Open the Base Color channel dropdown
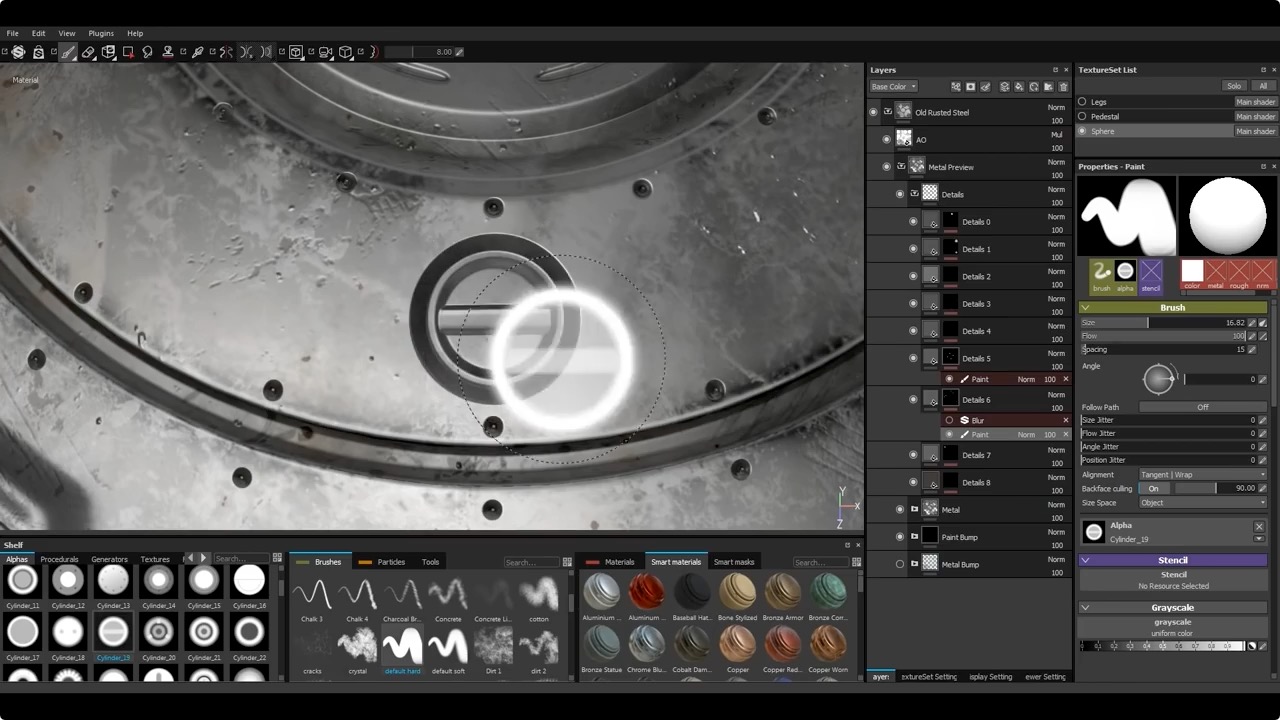This screenshot has width=1280, height=720. coord(893,87)
